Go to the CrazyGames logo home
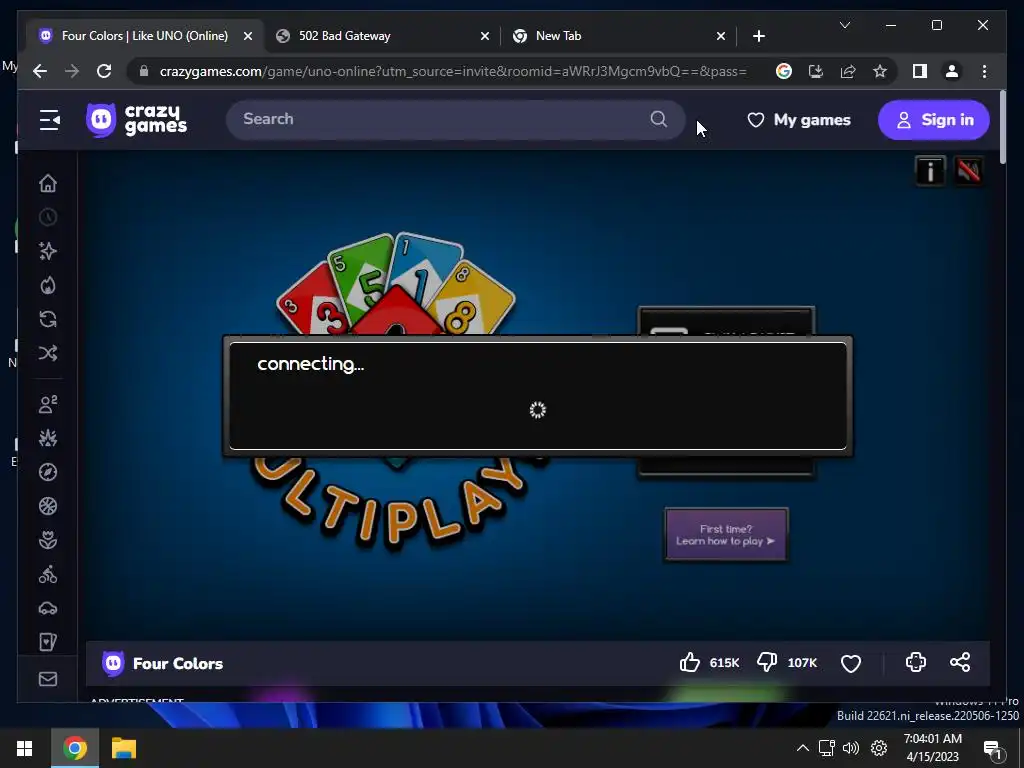The width and height of the screenshot is (1024, 768). 136,120
